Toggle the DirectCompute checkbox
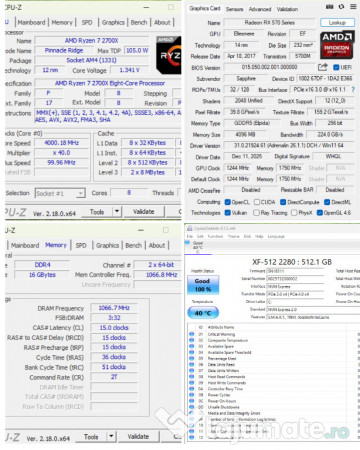Viewport: 360px width, 450px height. click(283, 202)
